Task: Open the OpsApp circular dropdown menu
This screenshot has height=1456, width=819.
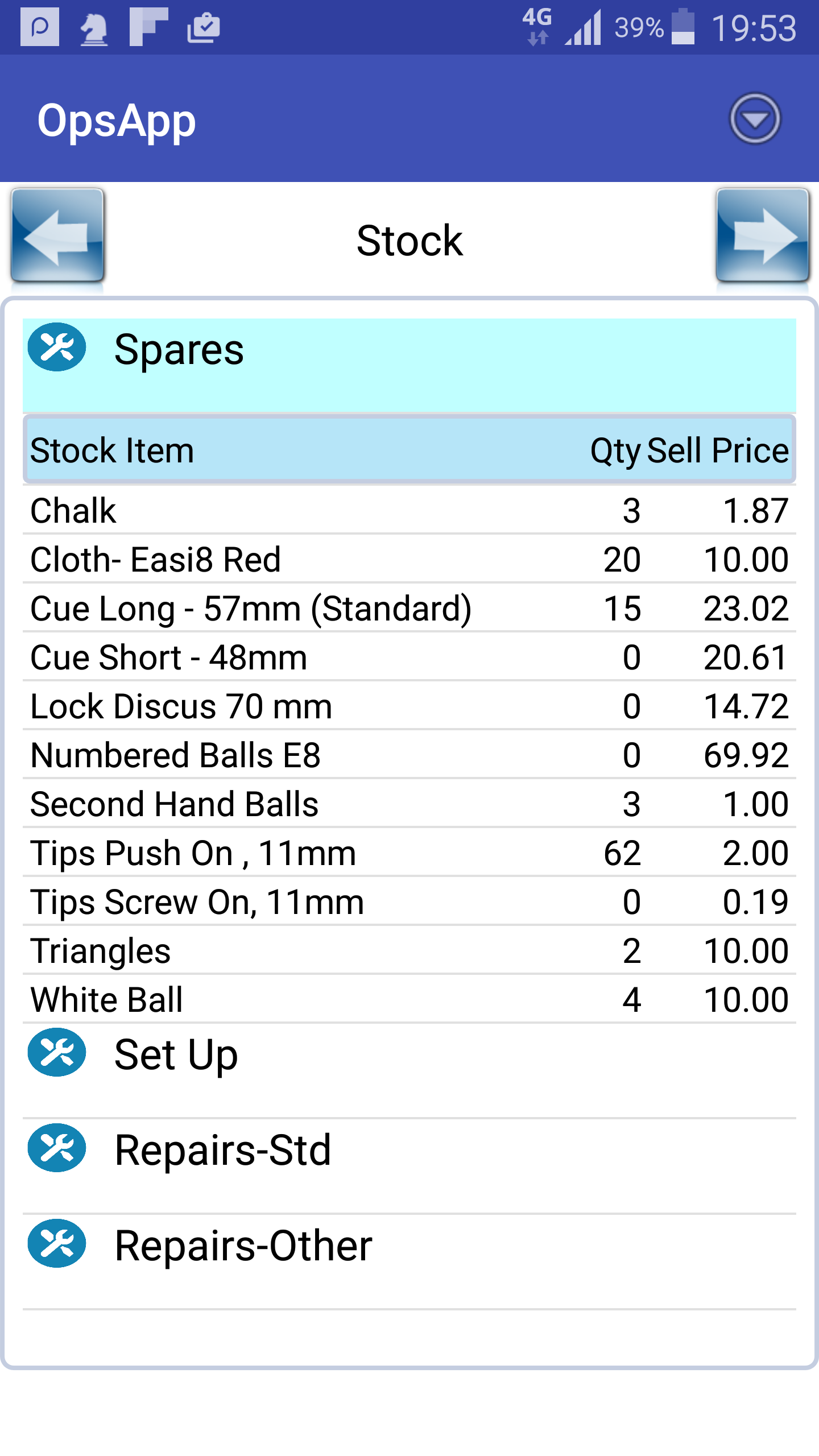Action: tap(755, 119)
